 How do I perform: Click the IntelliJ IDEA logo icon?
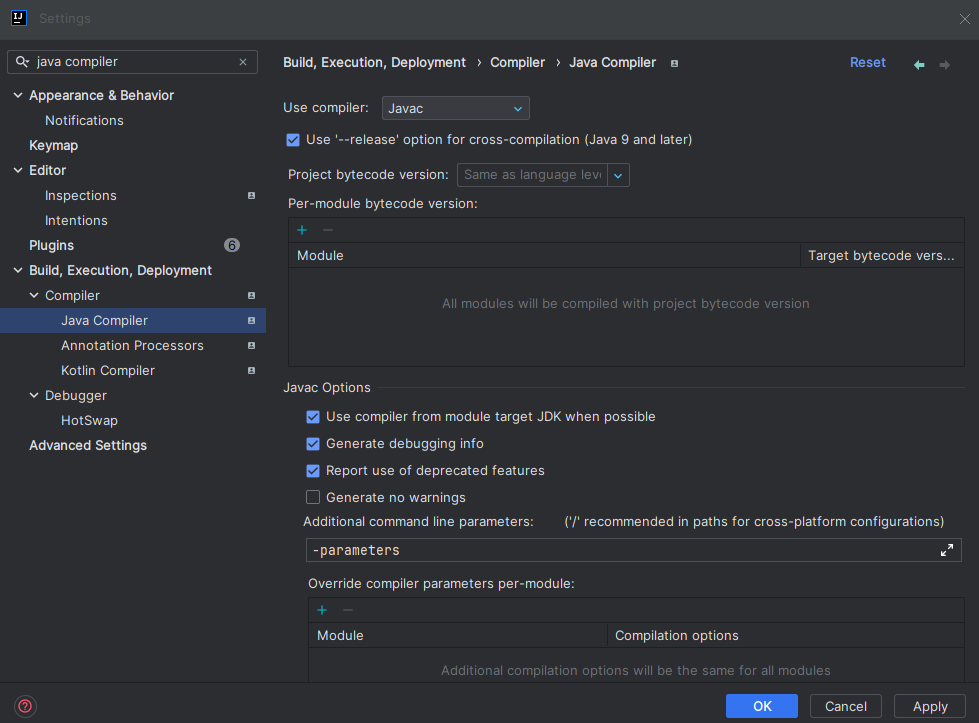click(19, 18)
